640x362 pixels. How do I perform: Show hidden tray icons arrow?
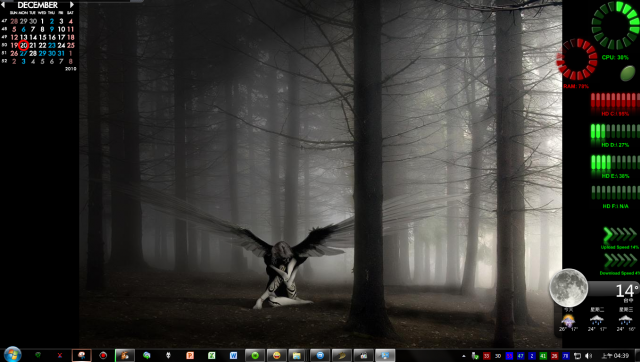[464, 356]
